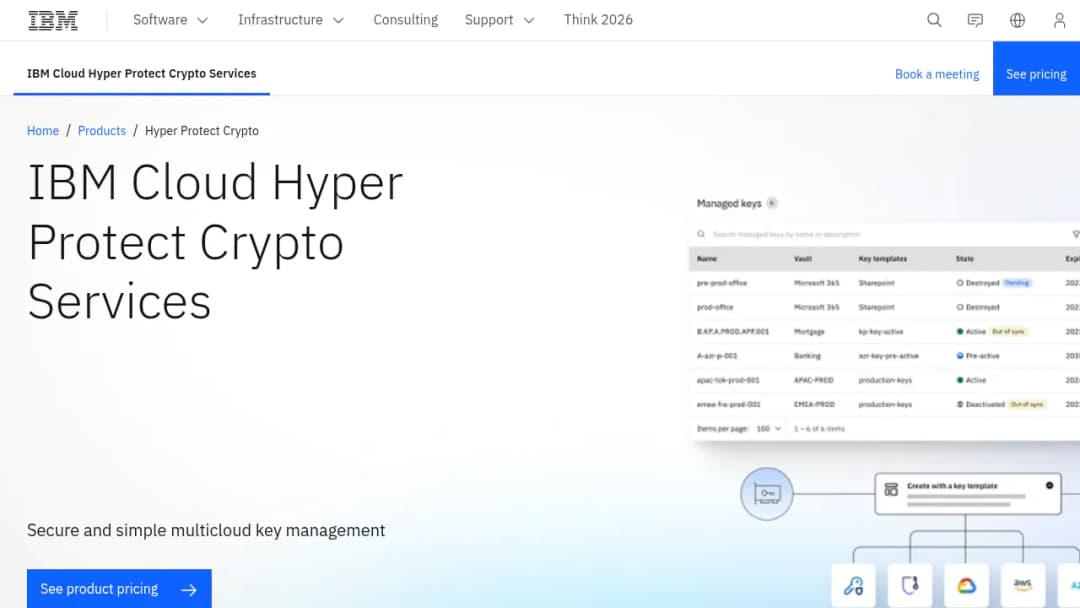Open the Consulting menu item
Image resolution: width=1080 pixels, height=608 pixels.
click(406, 20)
